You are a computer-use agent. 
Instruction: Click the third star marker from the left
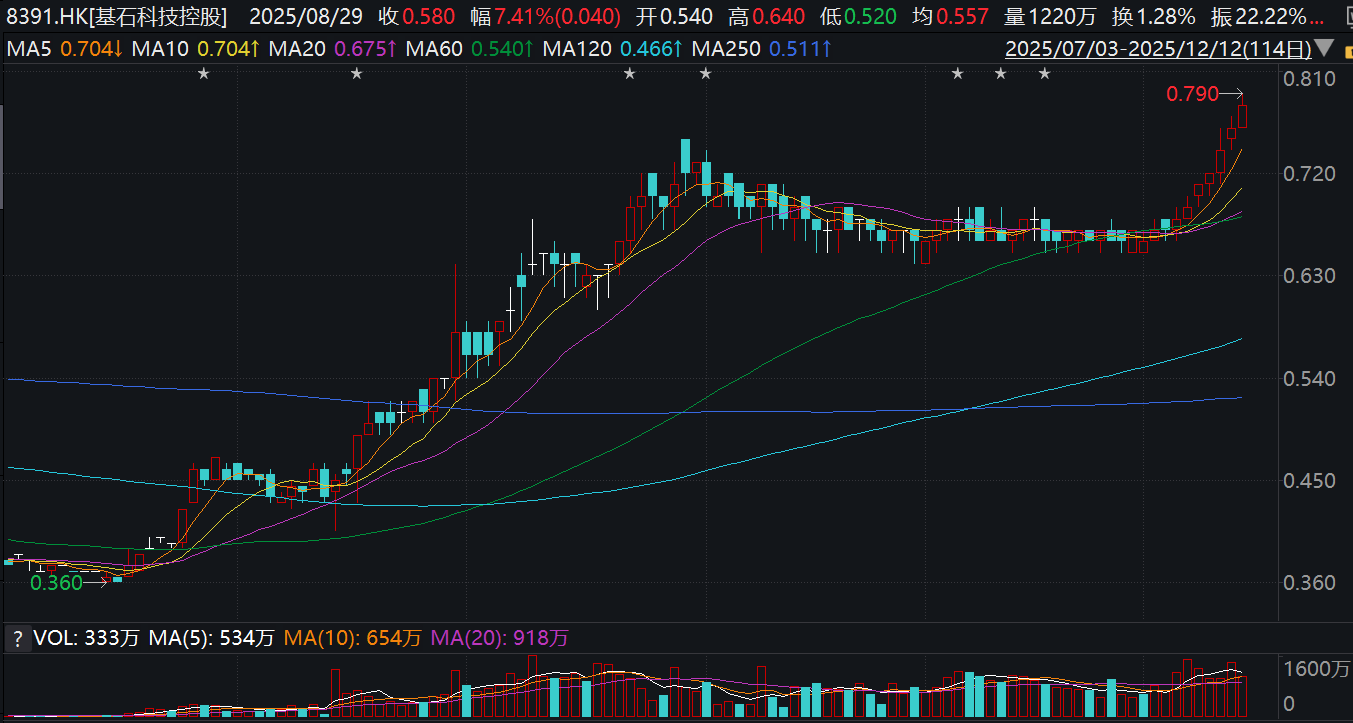[x=629, y=73]
